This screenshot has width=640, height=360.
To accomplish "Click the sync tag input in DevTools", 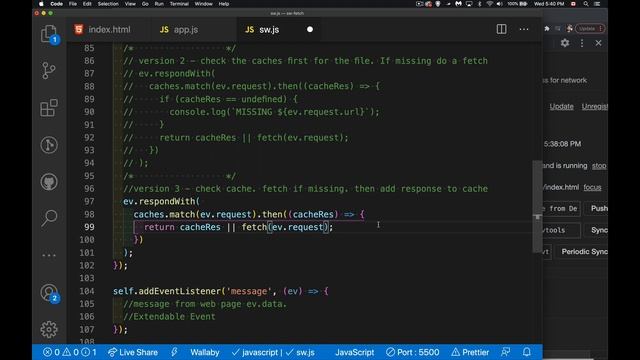I will click(x=562, y=230).
